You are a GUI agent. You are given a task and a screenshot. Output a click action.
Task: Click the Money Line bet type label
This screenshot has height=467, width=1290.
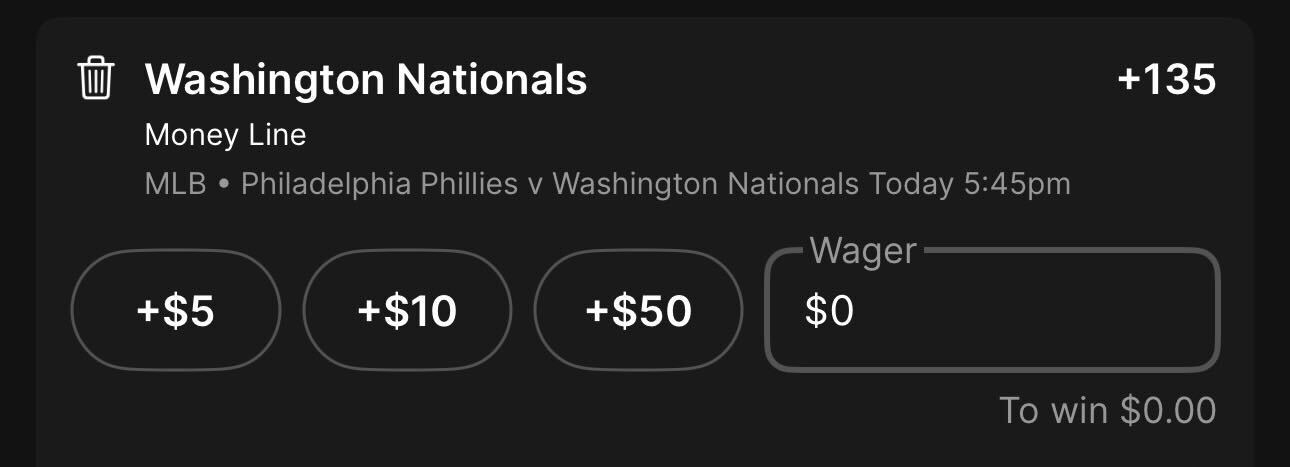(225, 135)
